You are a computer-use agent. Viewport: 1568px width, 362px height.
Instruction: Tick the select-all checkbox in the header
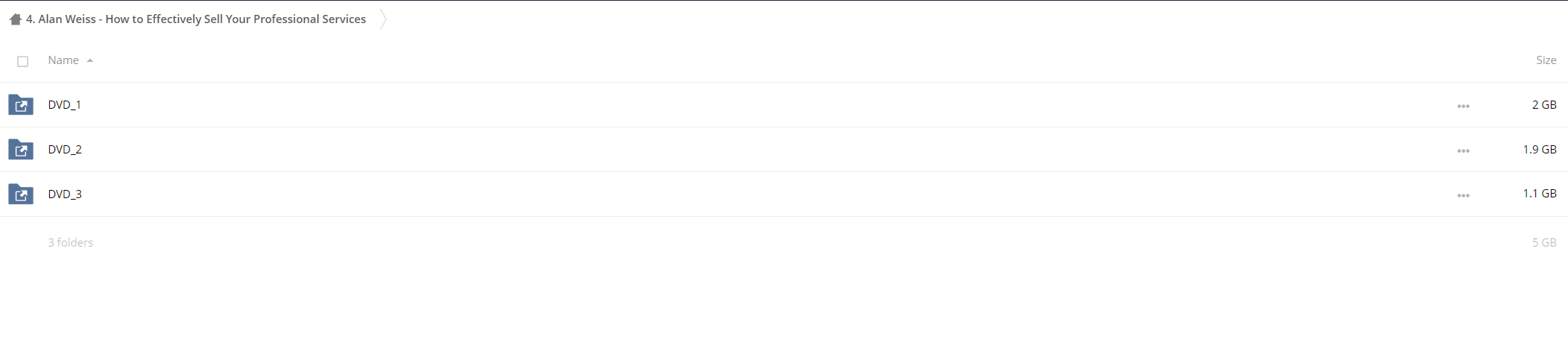coord(23,61)
